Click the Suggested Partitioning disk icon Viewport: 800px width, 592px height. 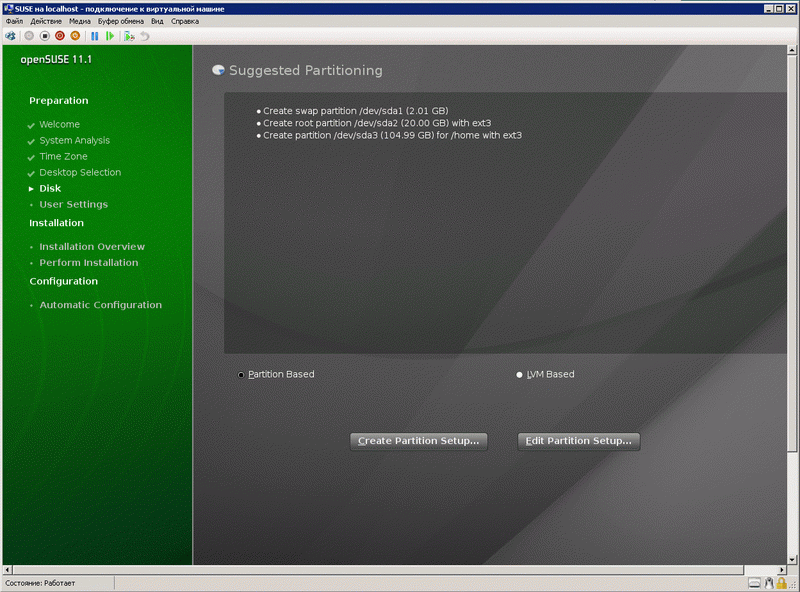pos(218,70)
